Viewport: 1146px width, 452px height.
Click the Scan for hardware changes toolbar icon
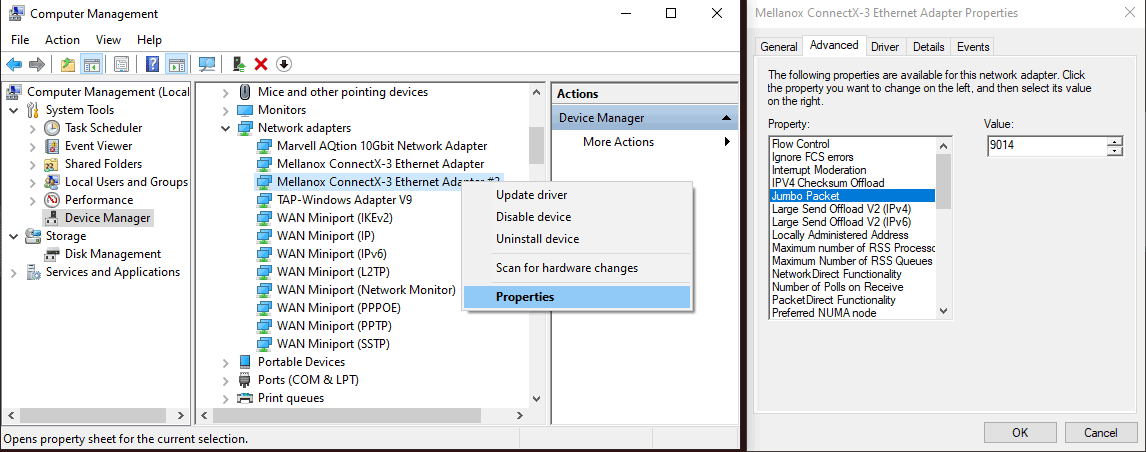tap(208, 64)
